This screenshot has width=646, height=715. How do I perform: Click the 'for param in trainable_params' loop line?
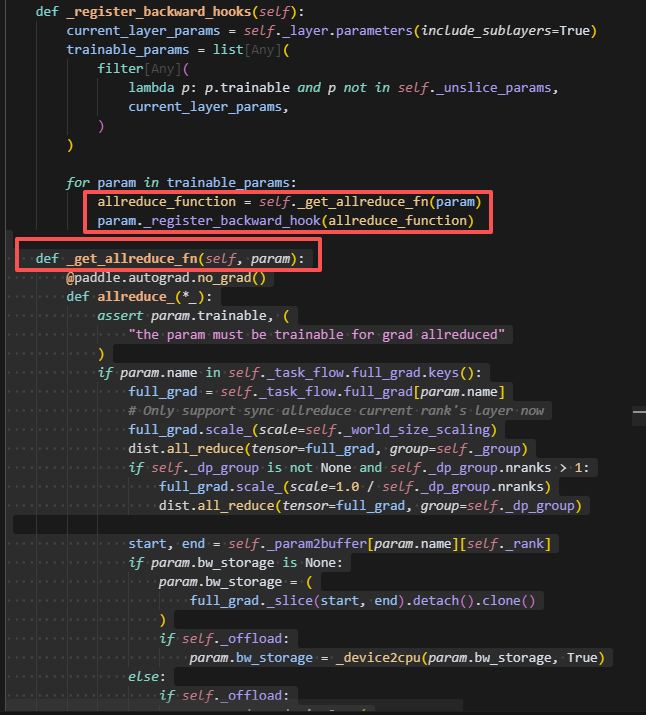tap(180, 182)
